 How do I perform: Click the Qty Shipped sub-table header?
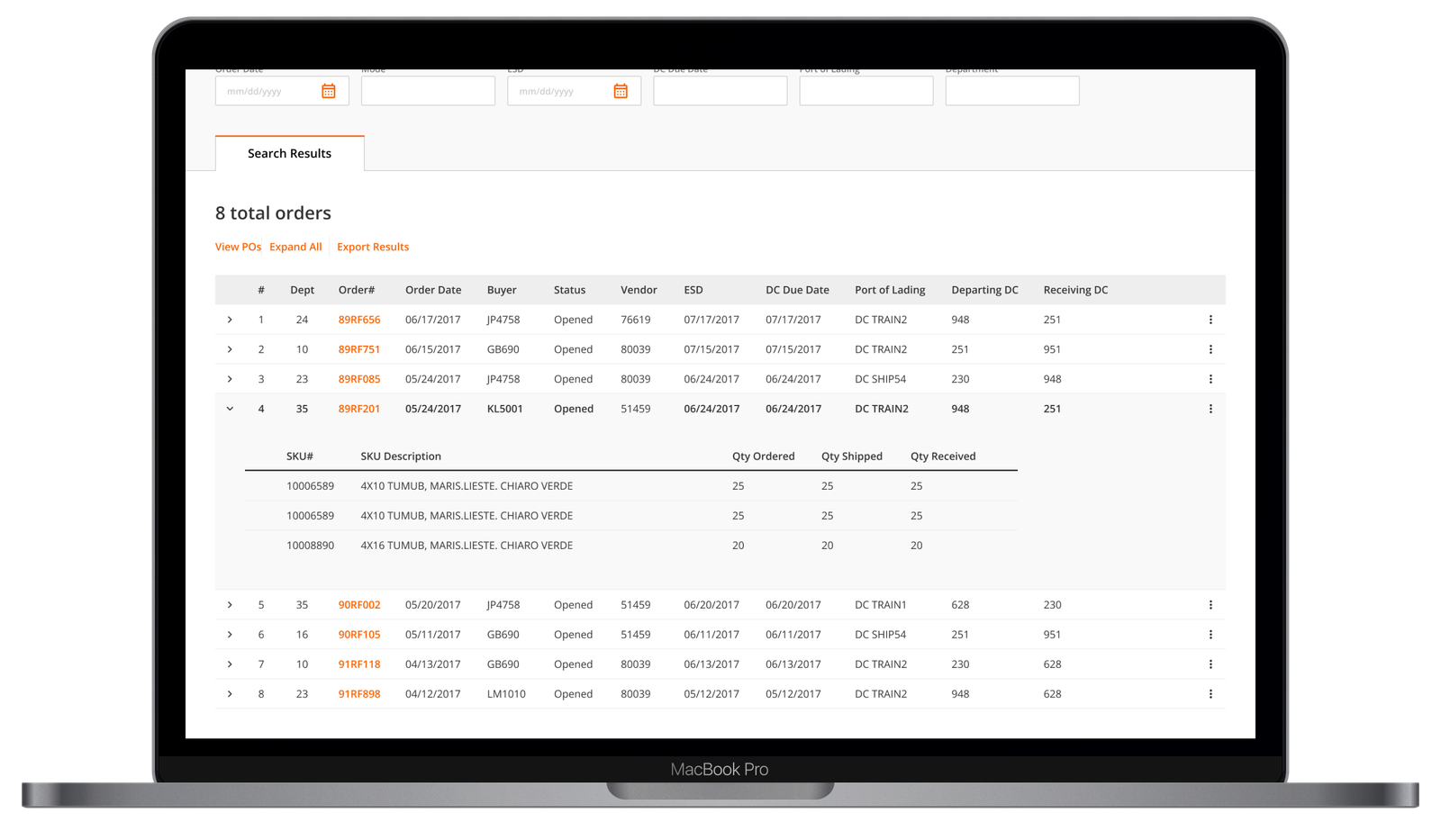click(851, 456)
